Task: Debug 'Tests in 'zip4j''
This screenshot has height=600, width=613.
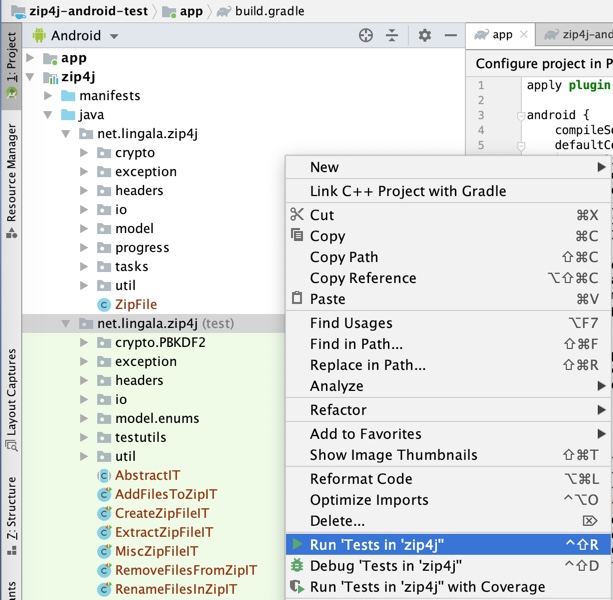Action: pyautogui.click(x=448, y=566)
